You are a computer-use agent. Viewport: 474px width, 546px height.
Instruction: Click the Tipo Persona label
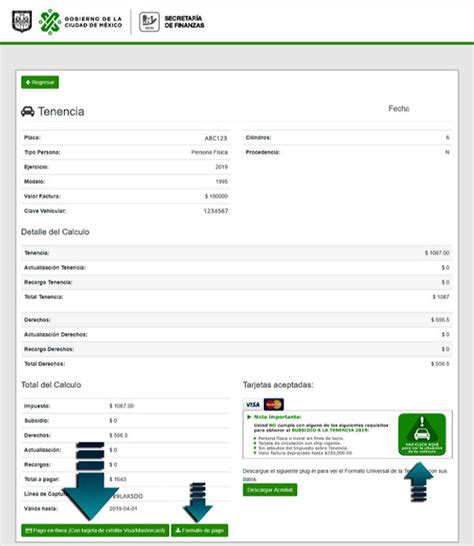pyautogui.click(x=42, y=152)
